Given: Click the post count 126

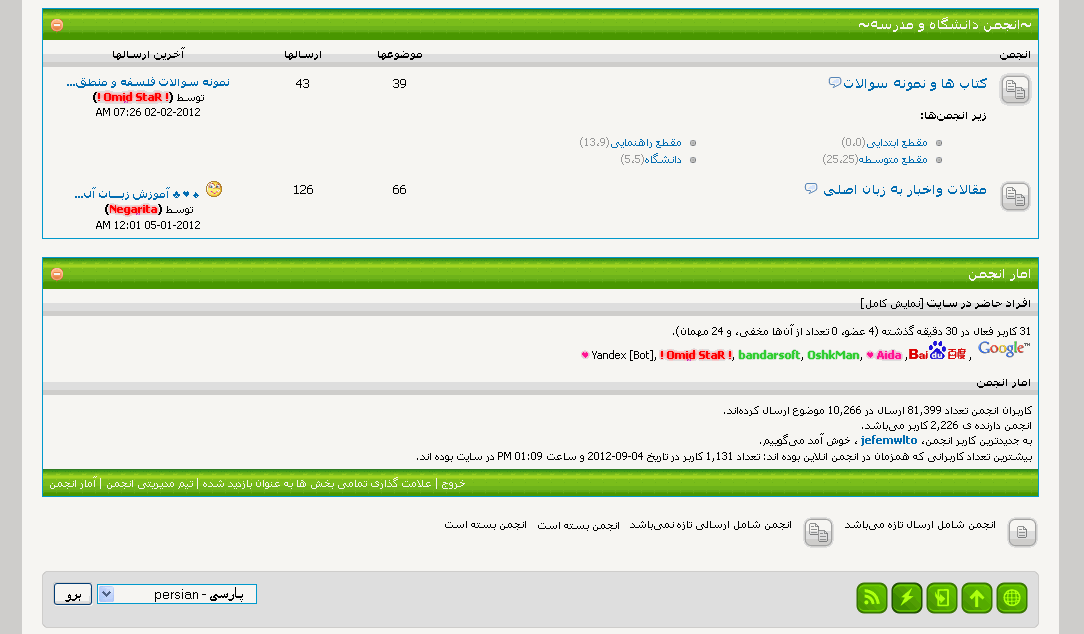Looking at the screenshot, I should click(x=303, y=189).
